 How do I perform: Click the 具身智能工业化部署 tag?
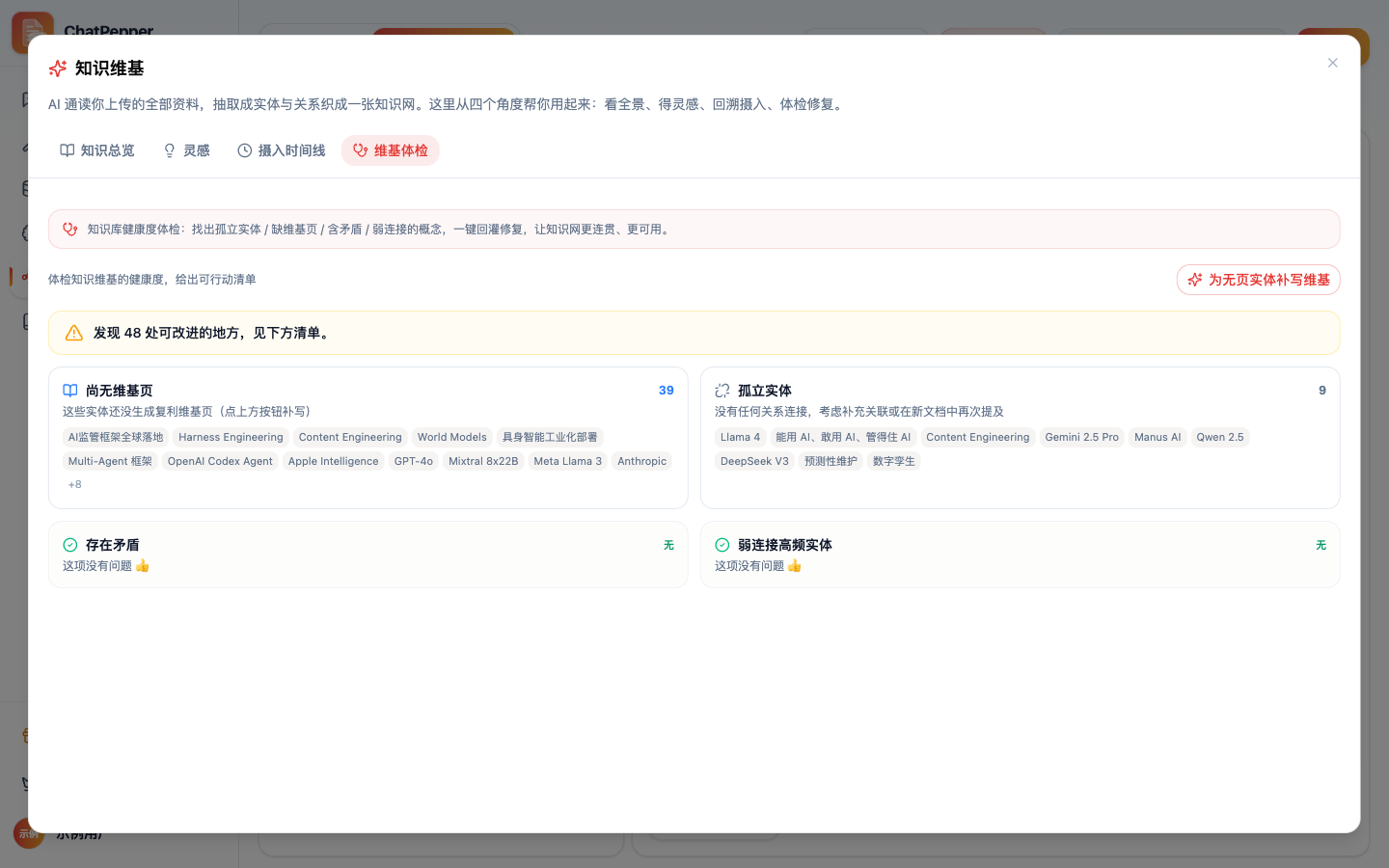(550, 437)
